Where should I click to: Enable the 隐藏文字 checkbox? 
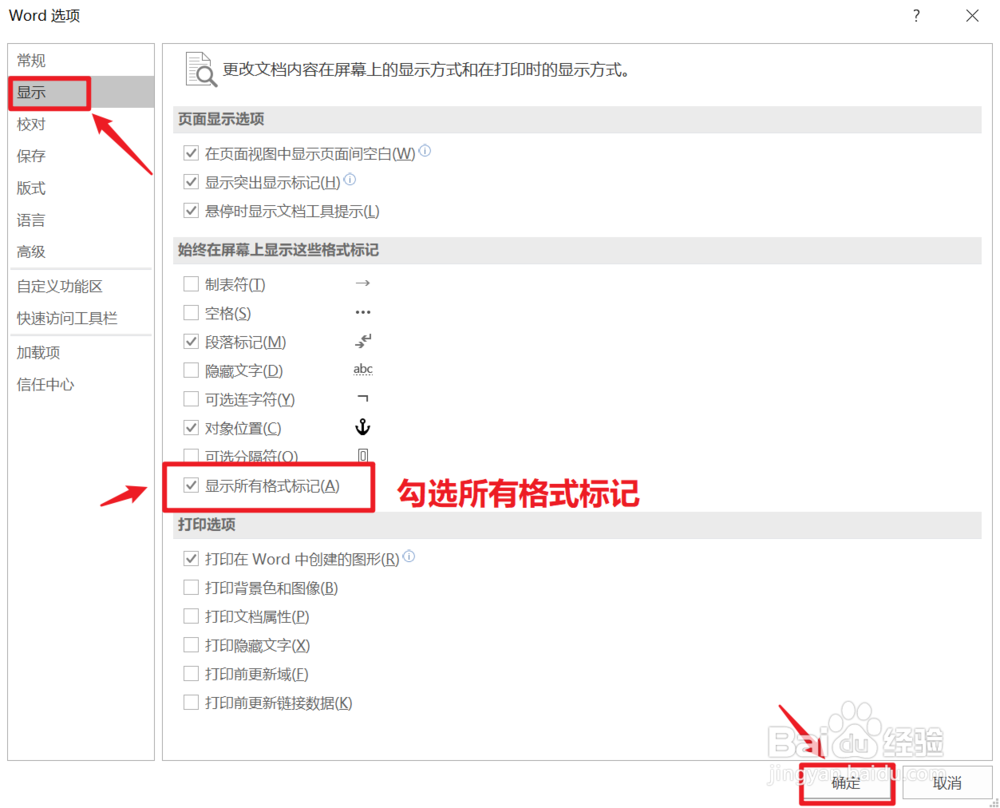click(191, 370)
